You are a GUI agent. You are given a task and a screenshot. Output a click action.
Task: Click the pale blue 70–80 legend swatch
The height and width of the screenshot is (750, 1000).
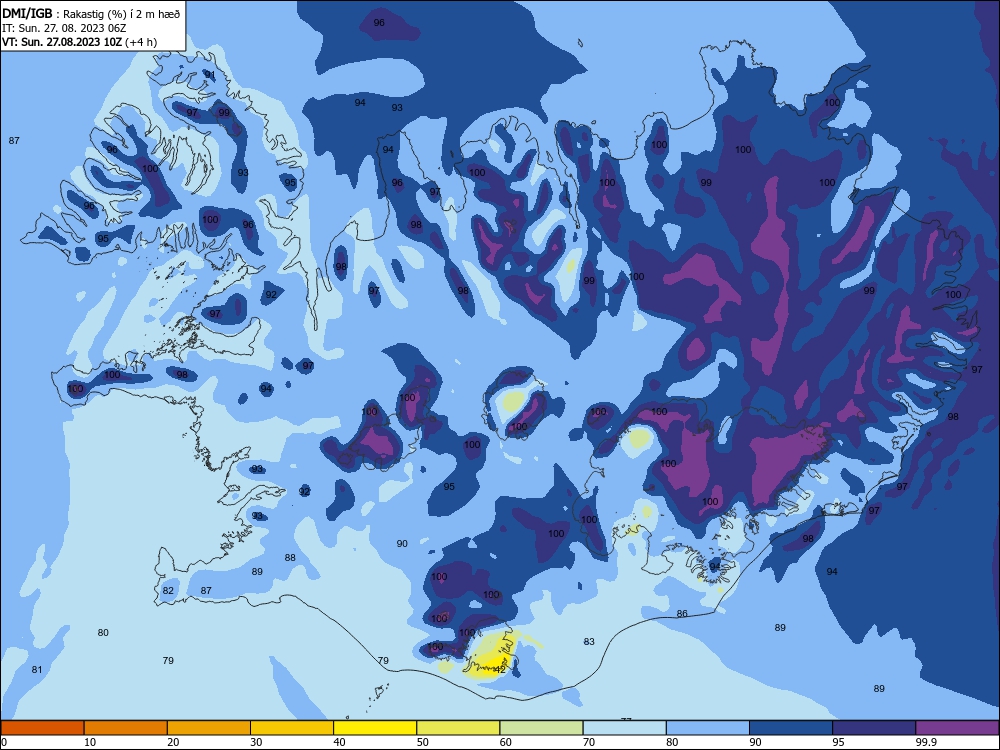[624, 728]
